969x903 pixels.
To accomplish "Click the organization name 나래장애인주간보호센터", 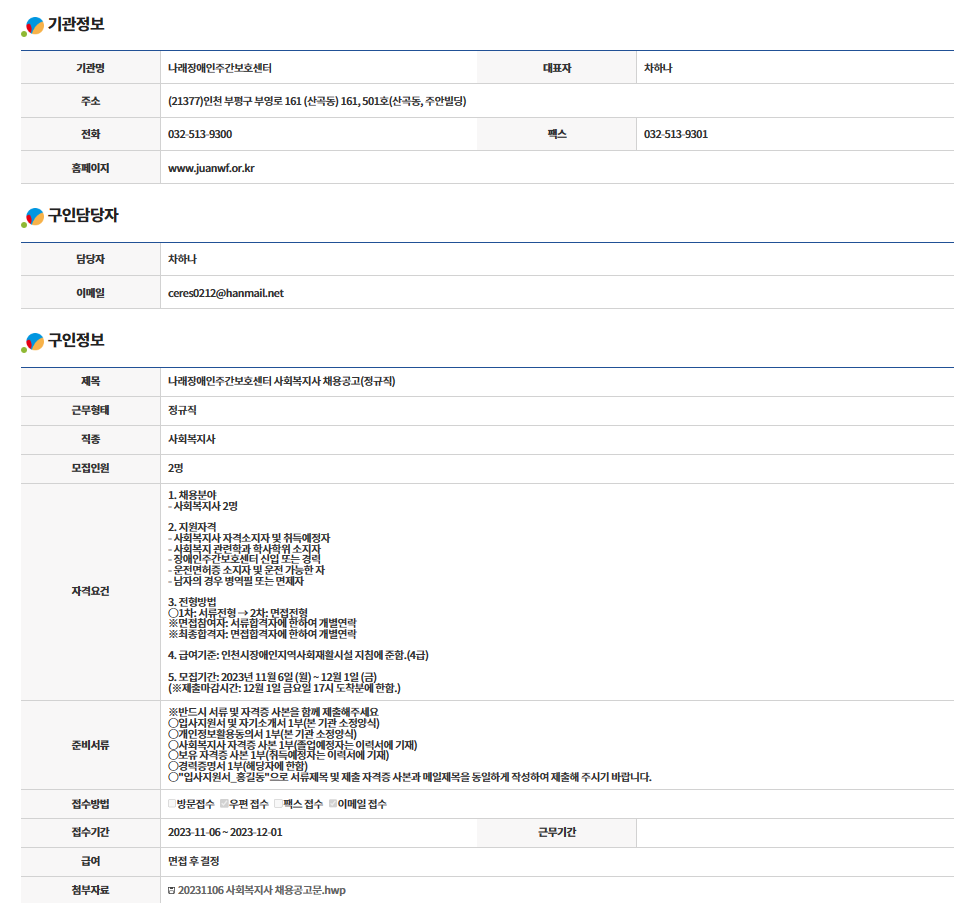I will tap(220, 68).
